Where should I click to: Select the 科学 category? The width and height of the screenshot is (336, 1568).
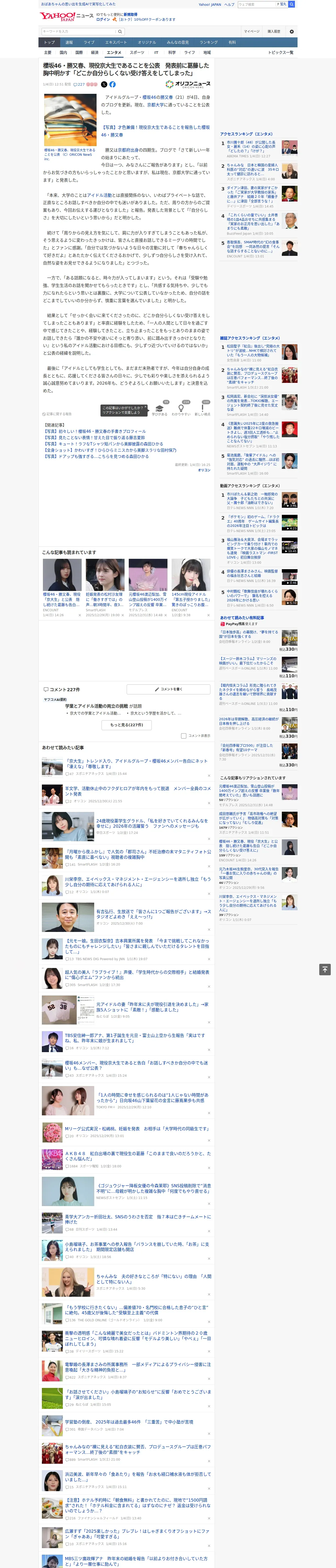click(x=172, y=53)
